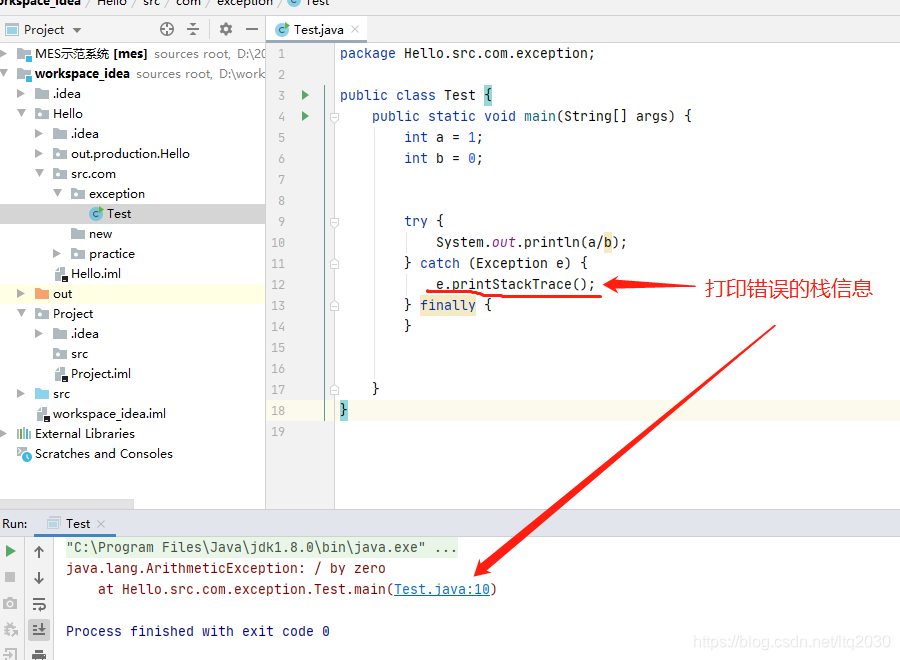The width and height of the screenshot is (900, 660).
Task: Expand the bottom src folder node
Action: tap(21, 393)
